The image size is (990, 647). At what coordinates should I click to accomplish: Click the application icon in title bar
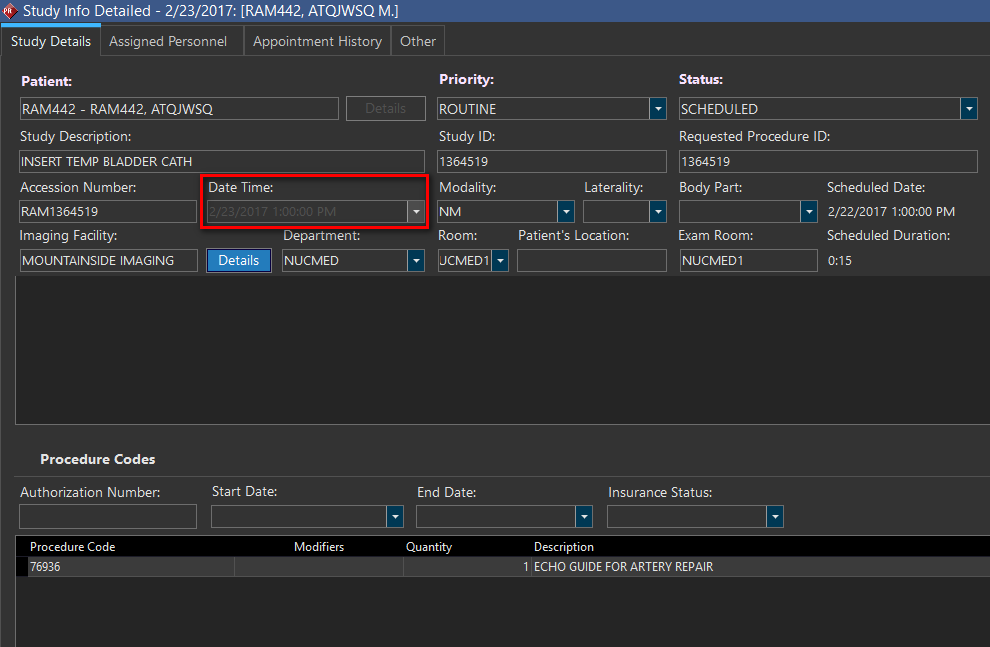pos(10,11)
